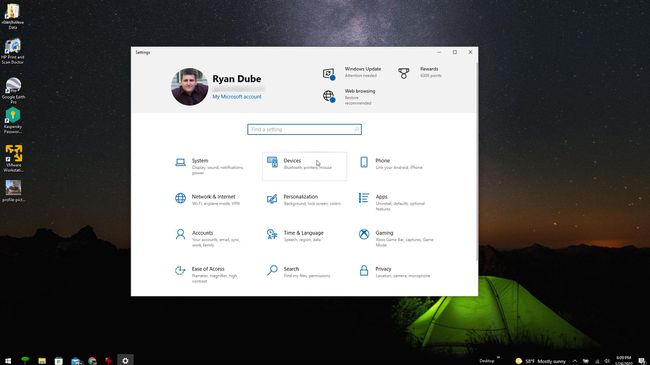Close the Settings window
This screenshot has height=365, width=650.
(x=470, y=52)
